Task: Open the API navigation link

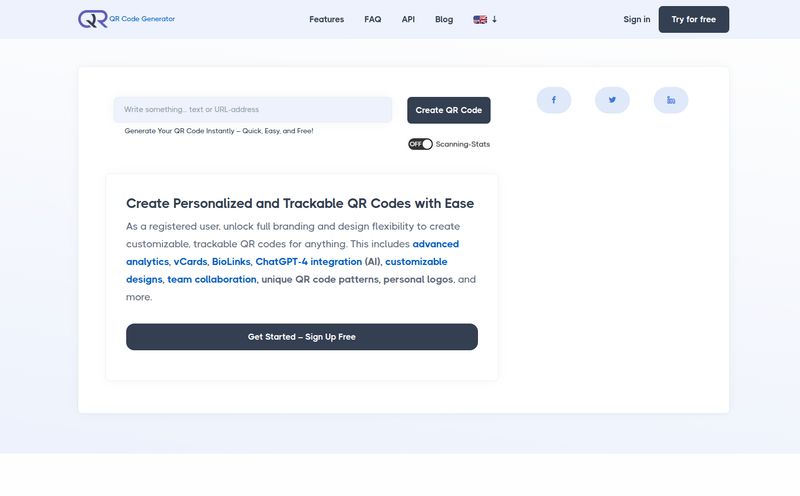Action: pyautogui.click(x=408, y=19)
